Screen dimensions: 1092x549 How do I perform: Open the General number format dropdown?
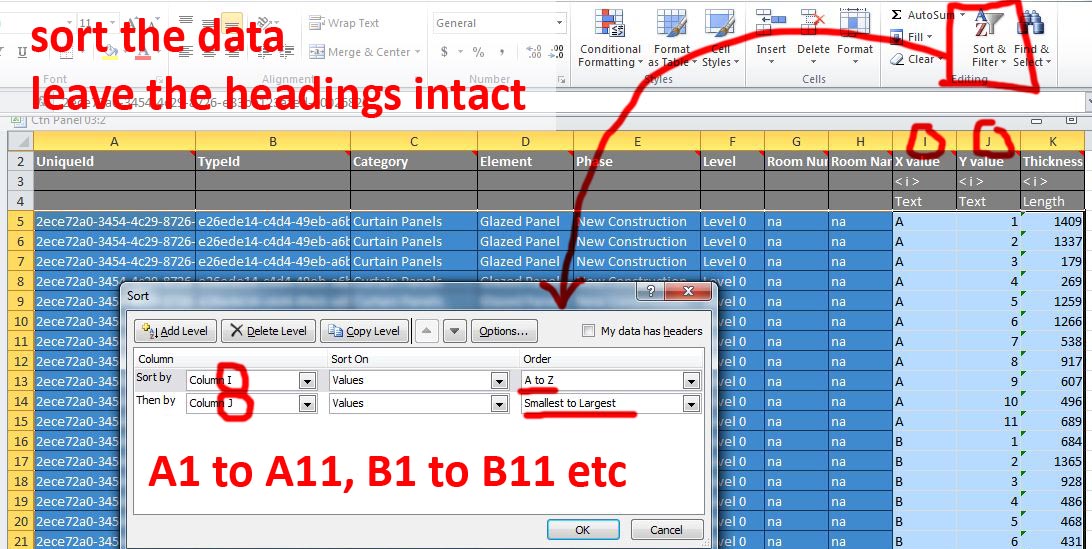pos(559,23)
